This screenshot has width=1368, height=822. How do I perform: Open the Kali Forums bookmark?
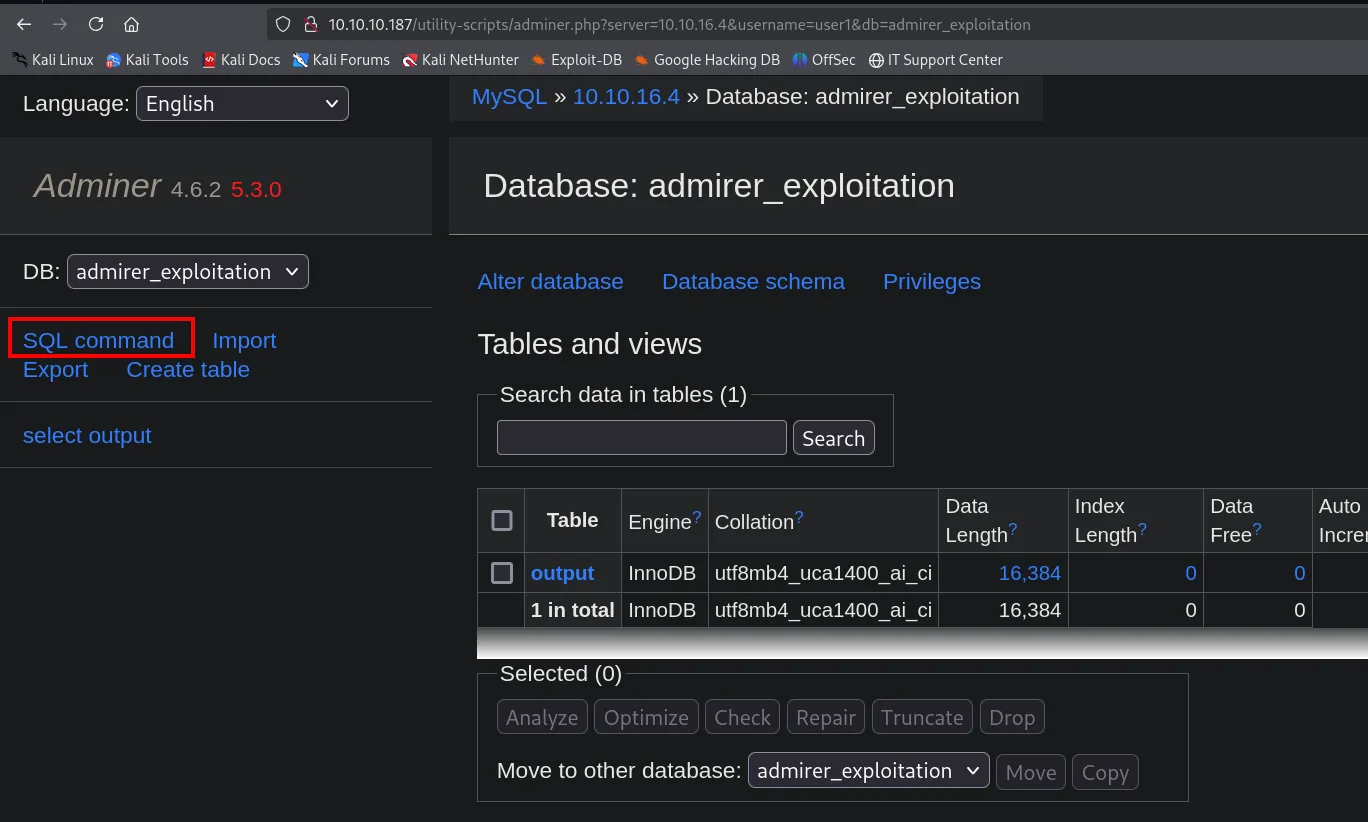[341, 60]
